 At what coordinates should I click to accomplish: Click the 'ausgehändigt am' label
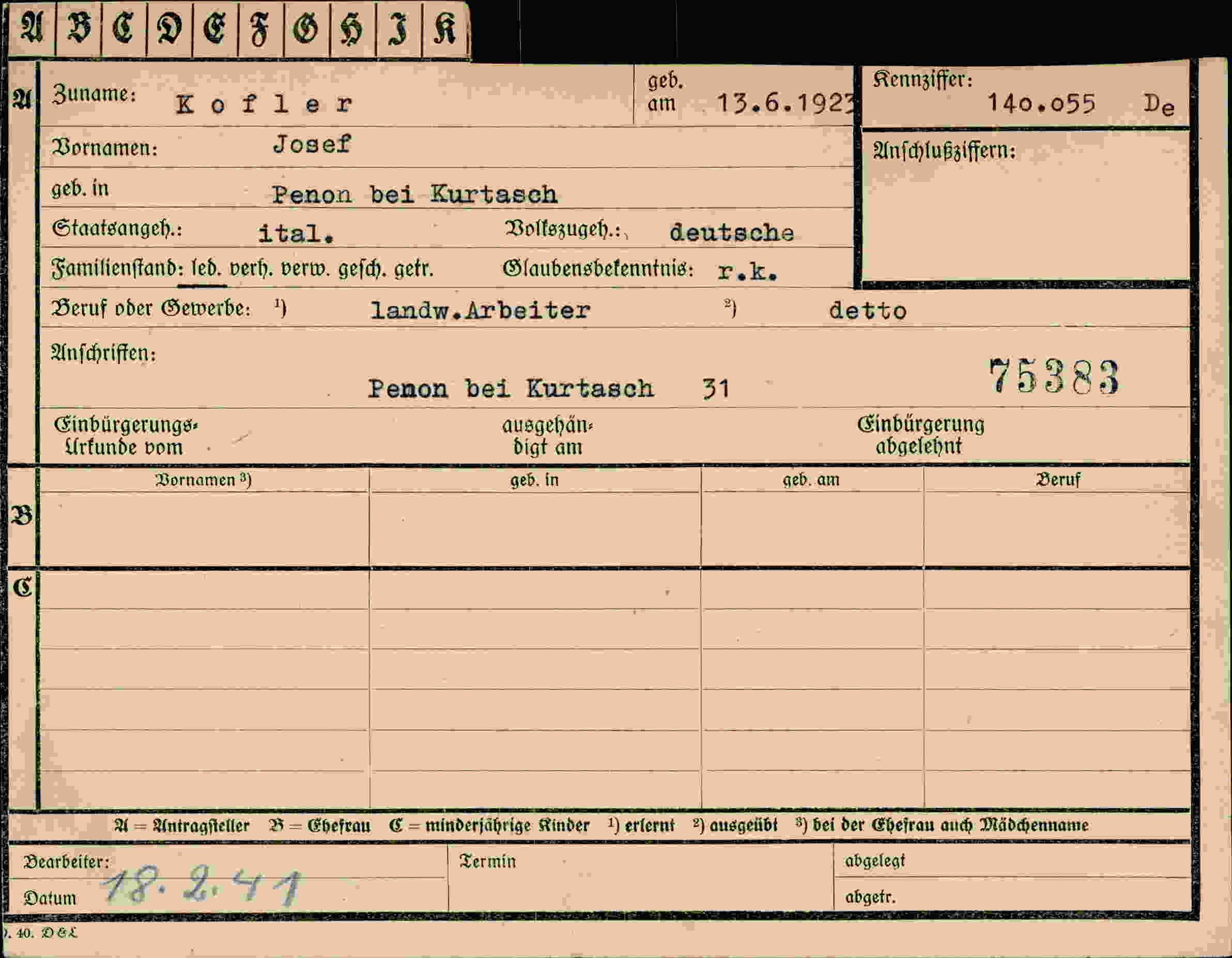547,435
